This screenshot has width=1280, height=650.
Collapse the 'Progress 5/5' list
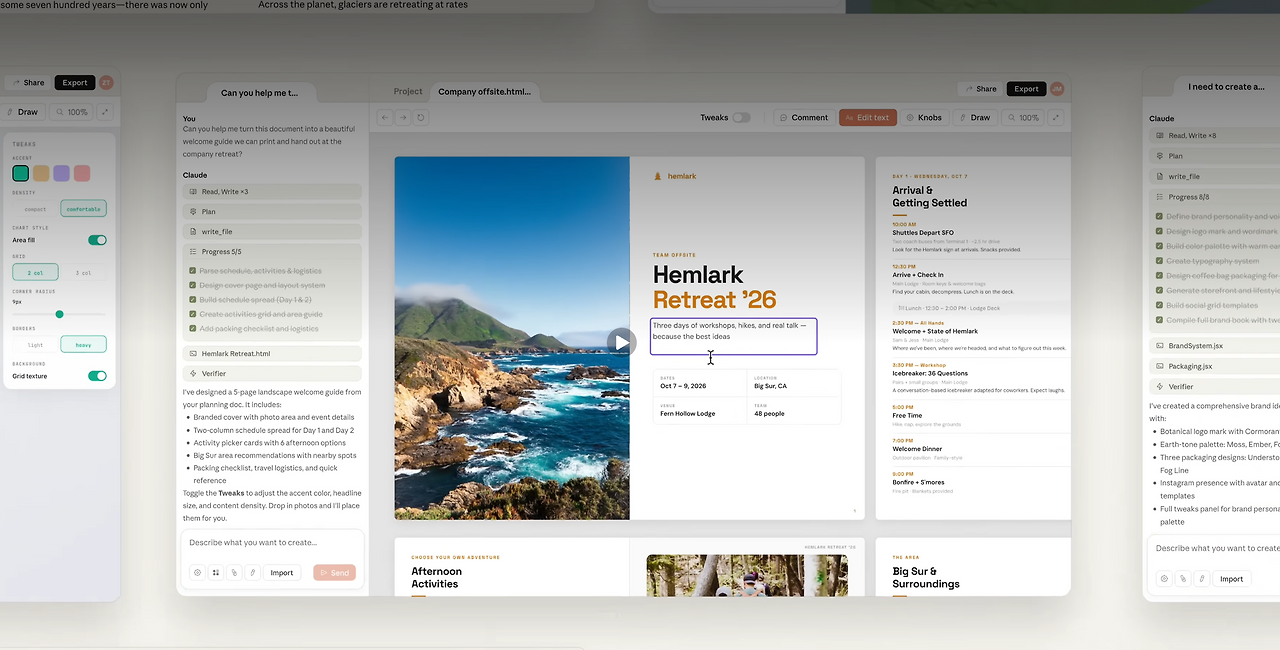pos(272,252)
